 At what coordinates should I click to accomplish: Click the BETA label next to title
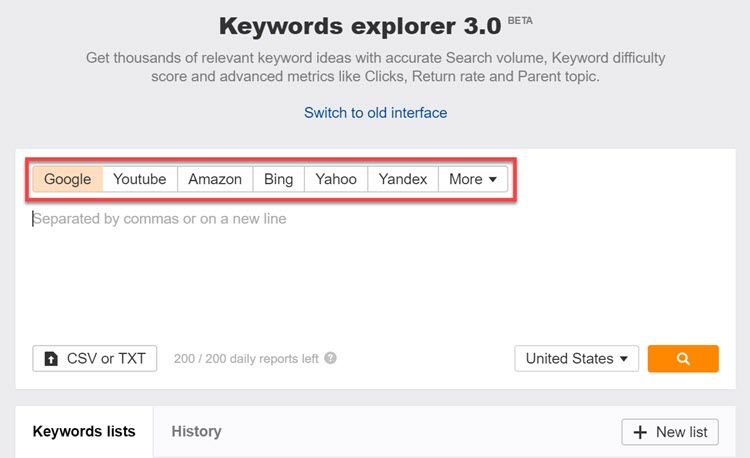(520, 21)
